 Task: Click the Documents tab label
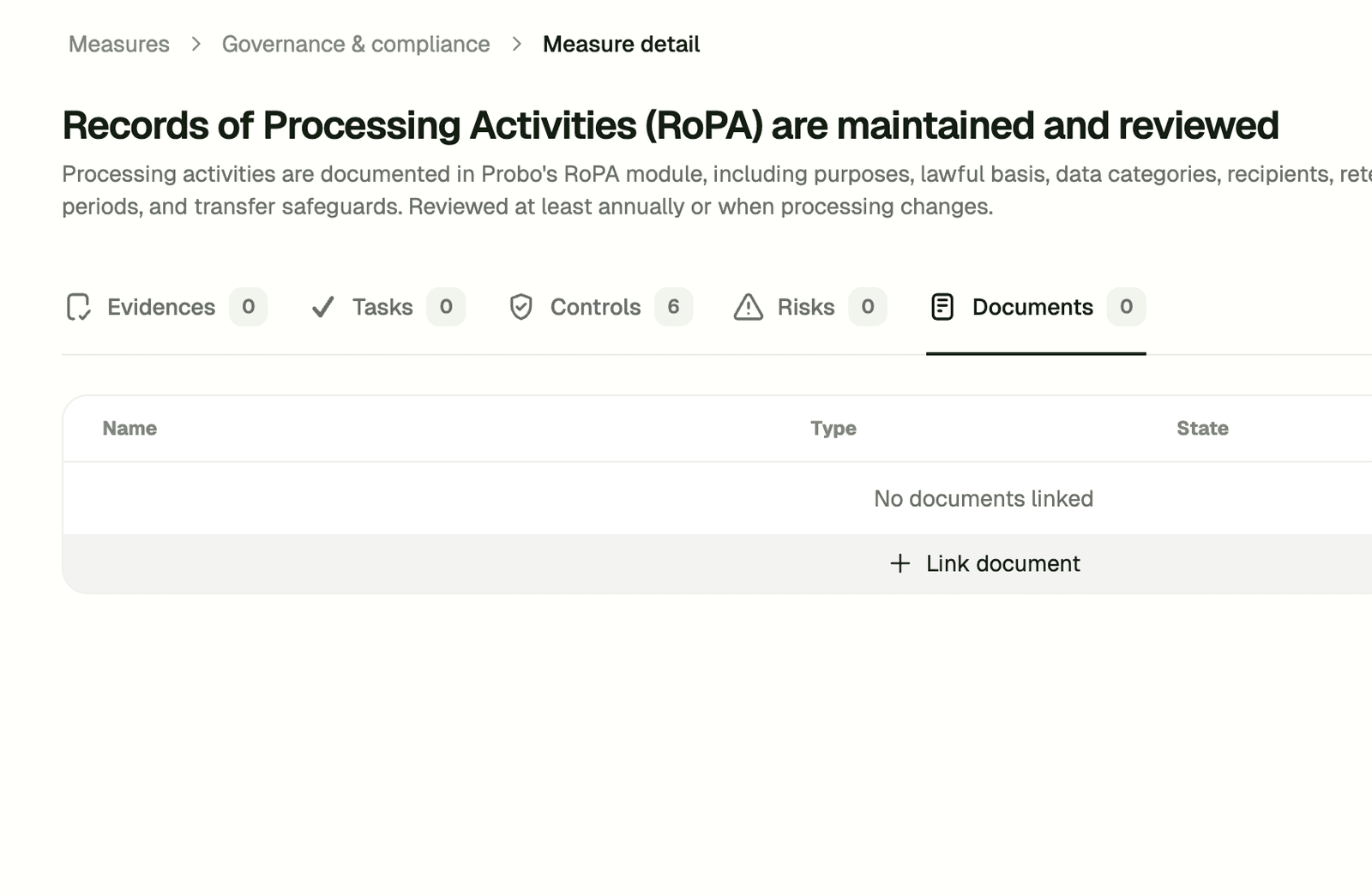(1032, 307)
